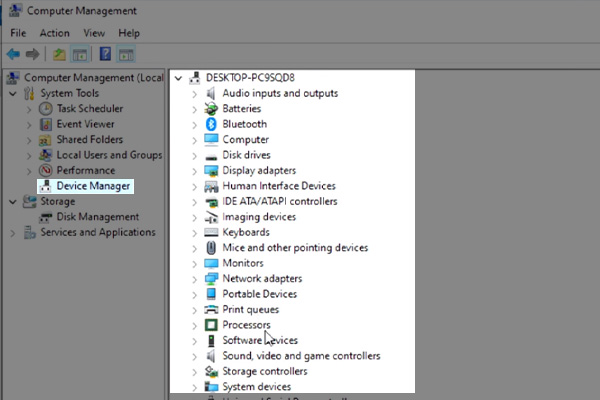Click the Task Scheduler clock icon
600x400 pixels.
46,109
